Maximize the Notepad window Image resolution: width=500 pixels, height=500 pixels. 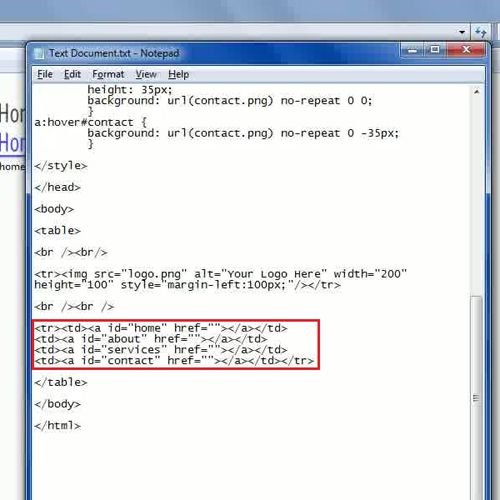click(x=435, y=50)
